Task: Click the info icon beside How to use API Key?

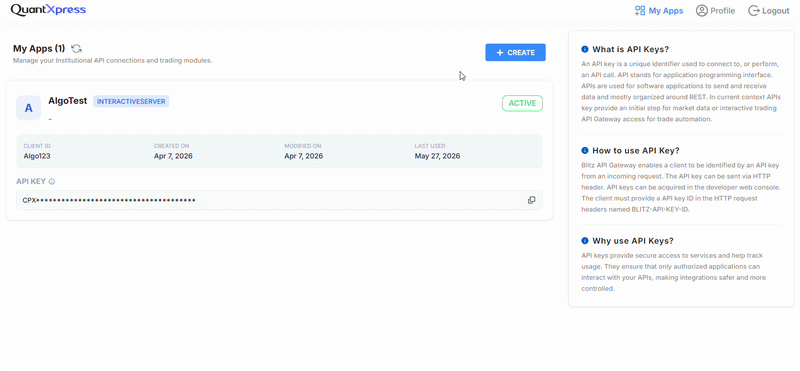Action: pos(585,151)
